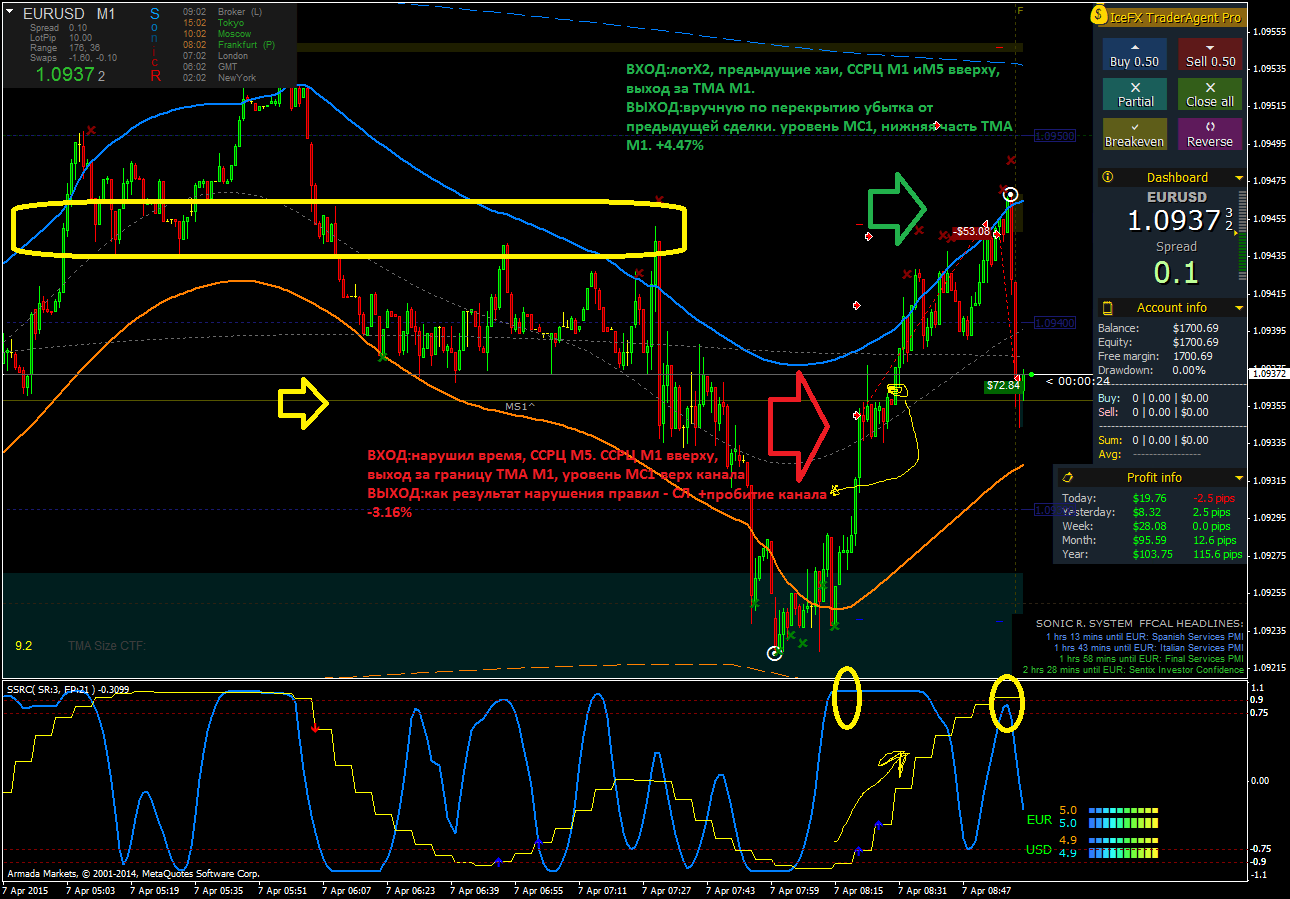The image size is (1290, 899).
Task: Click the 1.09500 horizontal level label
Action: [x=1054, y=135]
